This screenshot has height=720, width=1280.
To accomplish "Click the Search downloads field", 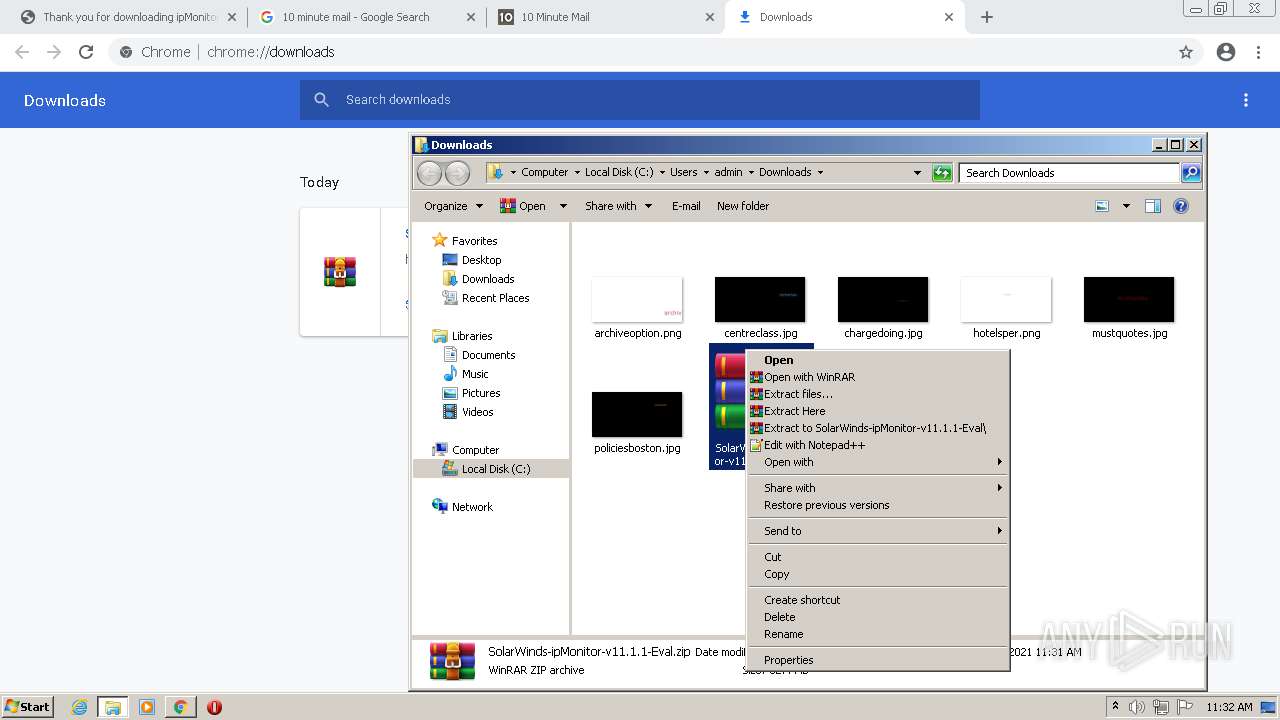I will tap(640, 100).
